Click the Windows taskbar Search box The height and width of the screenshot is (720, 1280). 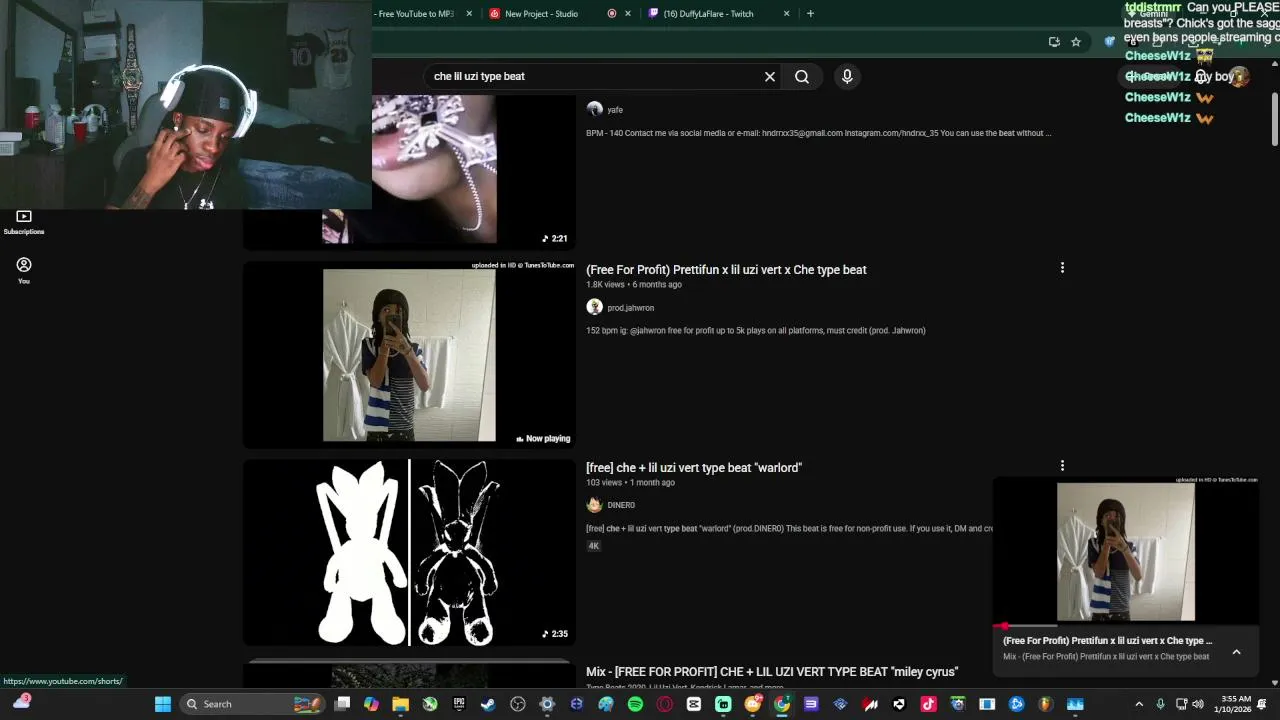click(254, 704)
